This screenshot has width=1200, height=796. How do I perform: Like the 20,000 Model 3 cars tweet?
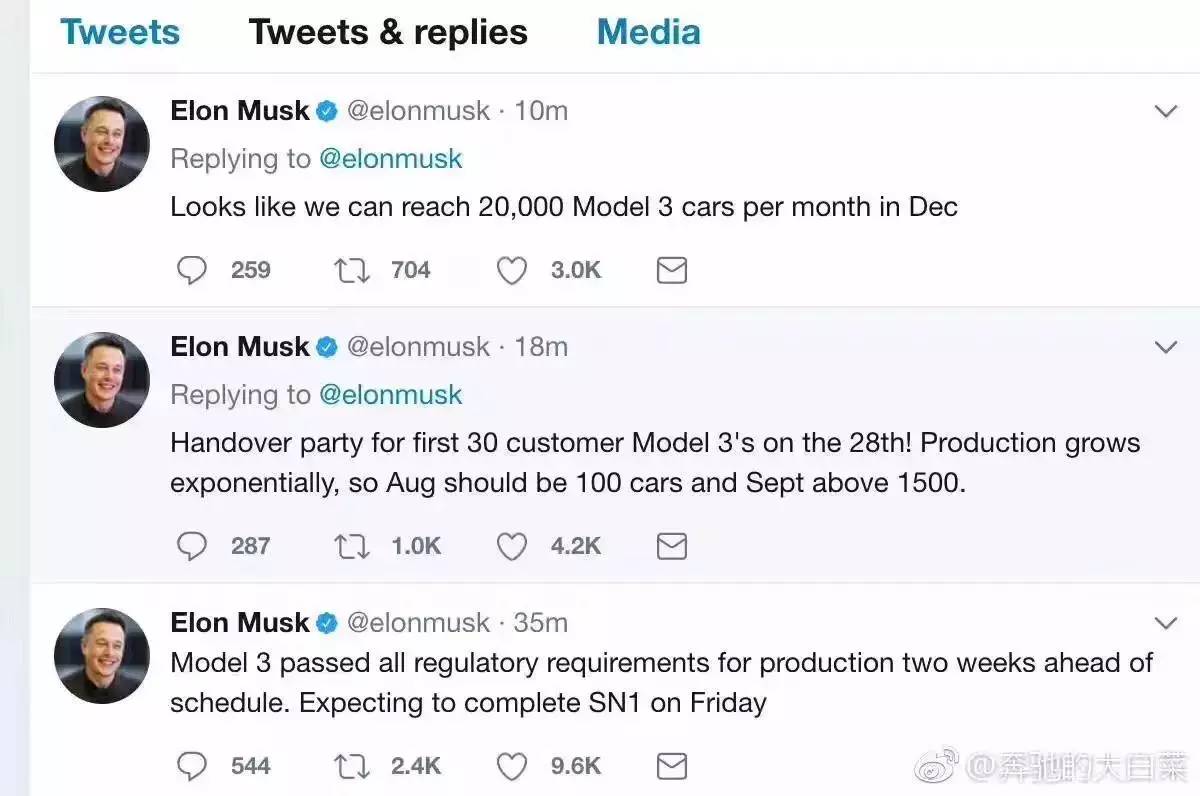click(512, 270)
